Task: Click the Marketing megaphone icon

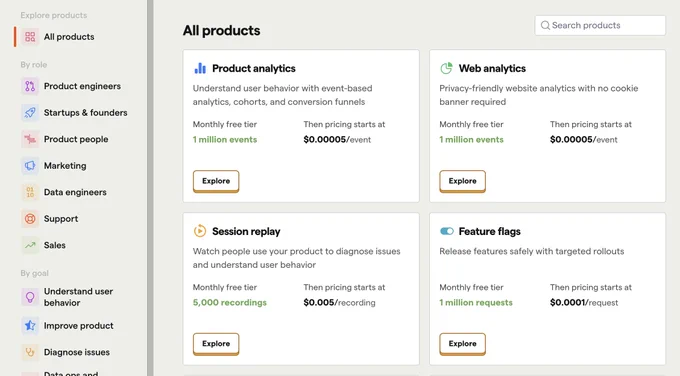Action: [x=30, y=166]
